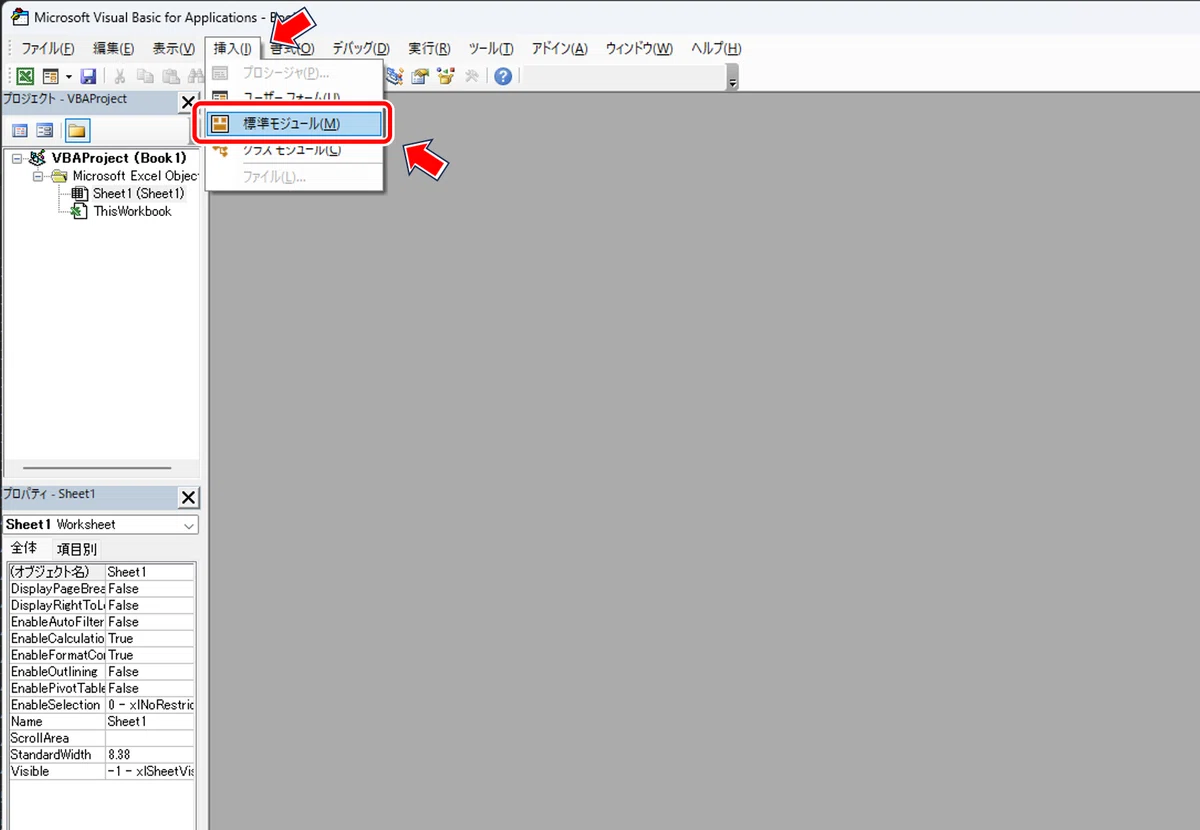Click the EnableOutlining False value
The height and width of the screenshot is (830, 1200).
point(150,672)
